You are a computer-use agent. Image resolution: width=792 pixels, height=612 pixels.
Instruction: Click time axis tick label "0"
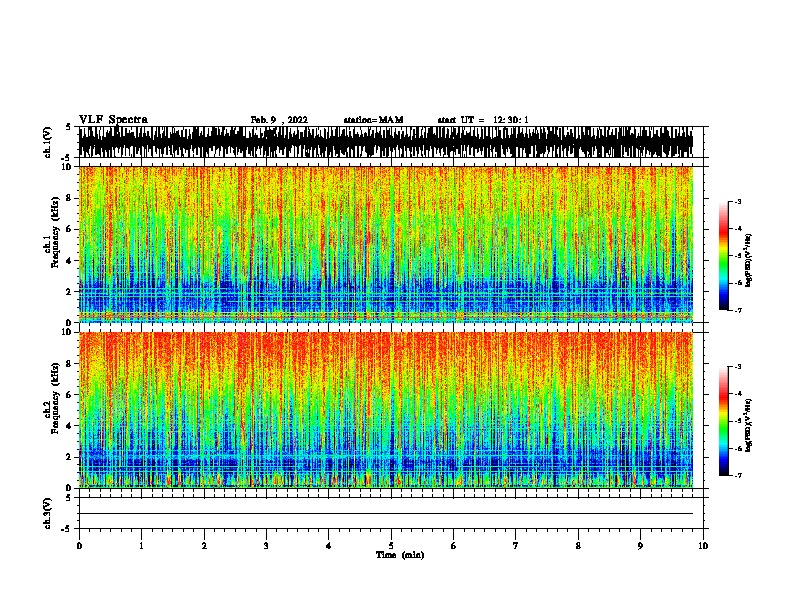tap(79, 546)
